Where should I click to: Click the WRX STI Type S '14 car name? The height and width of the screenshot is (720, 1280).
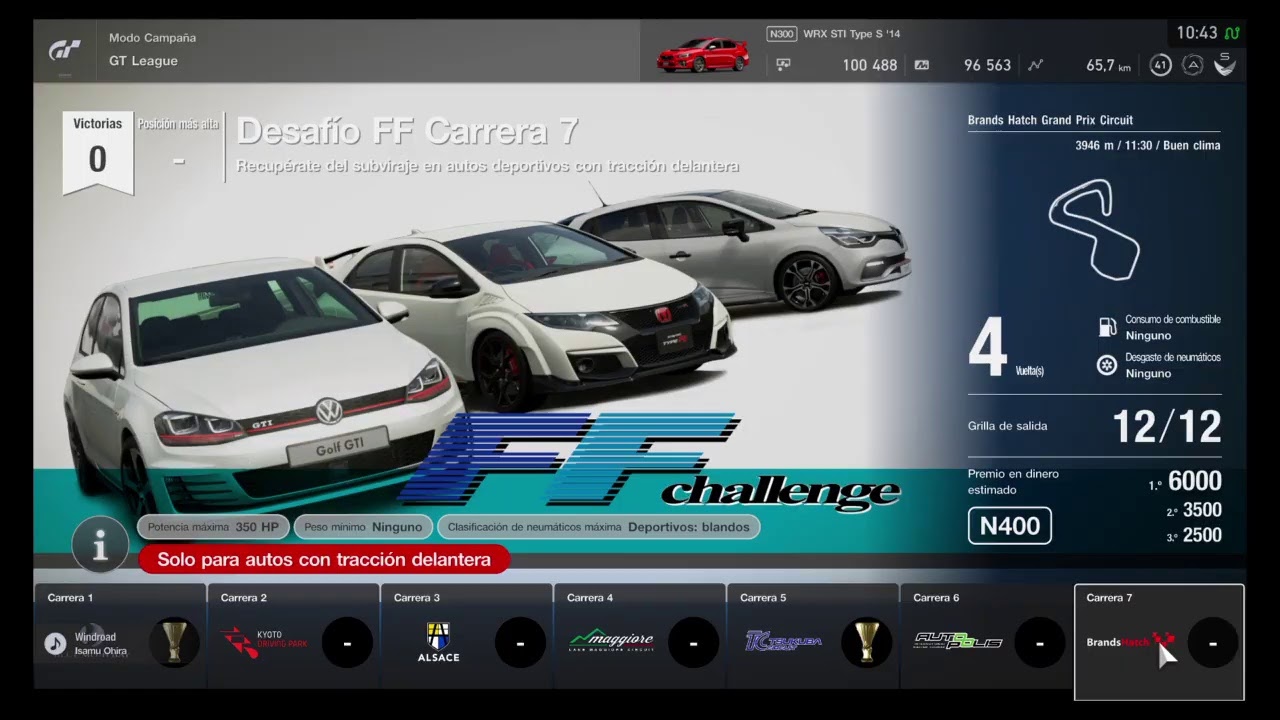tap(852, 34)
